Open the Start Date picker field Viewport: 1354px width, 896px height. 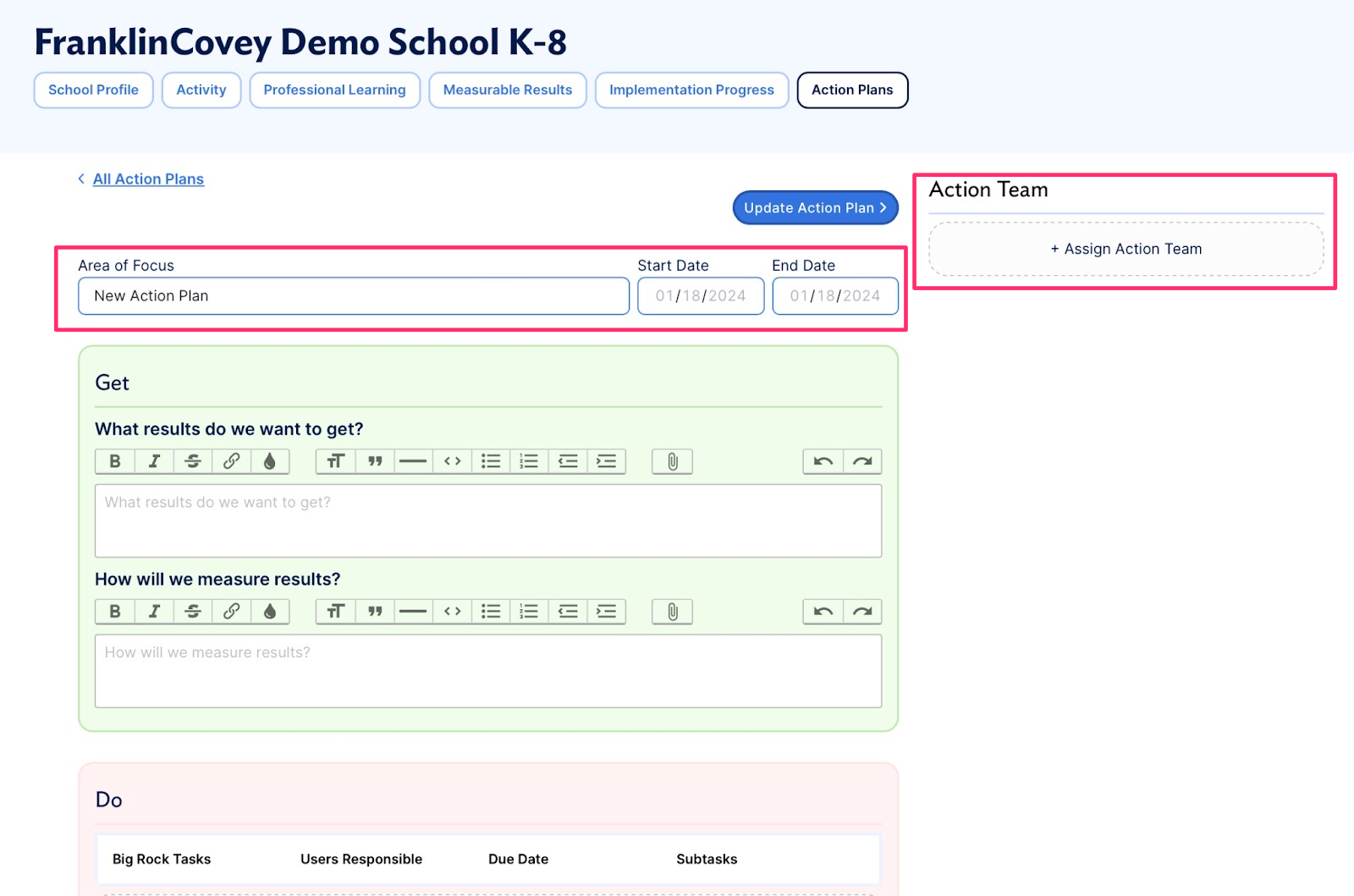coord(701,296)
